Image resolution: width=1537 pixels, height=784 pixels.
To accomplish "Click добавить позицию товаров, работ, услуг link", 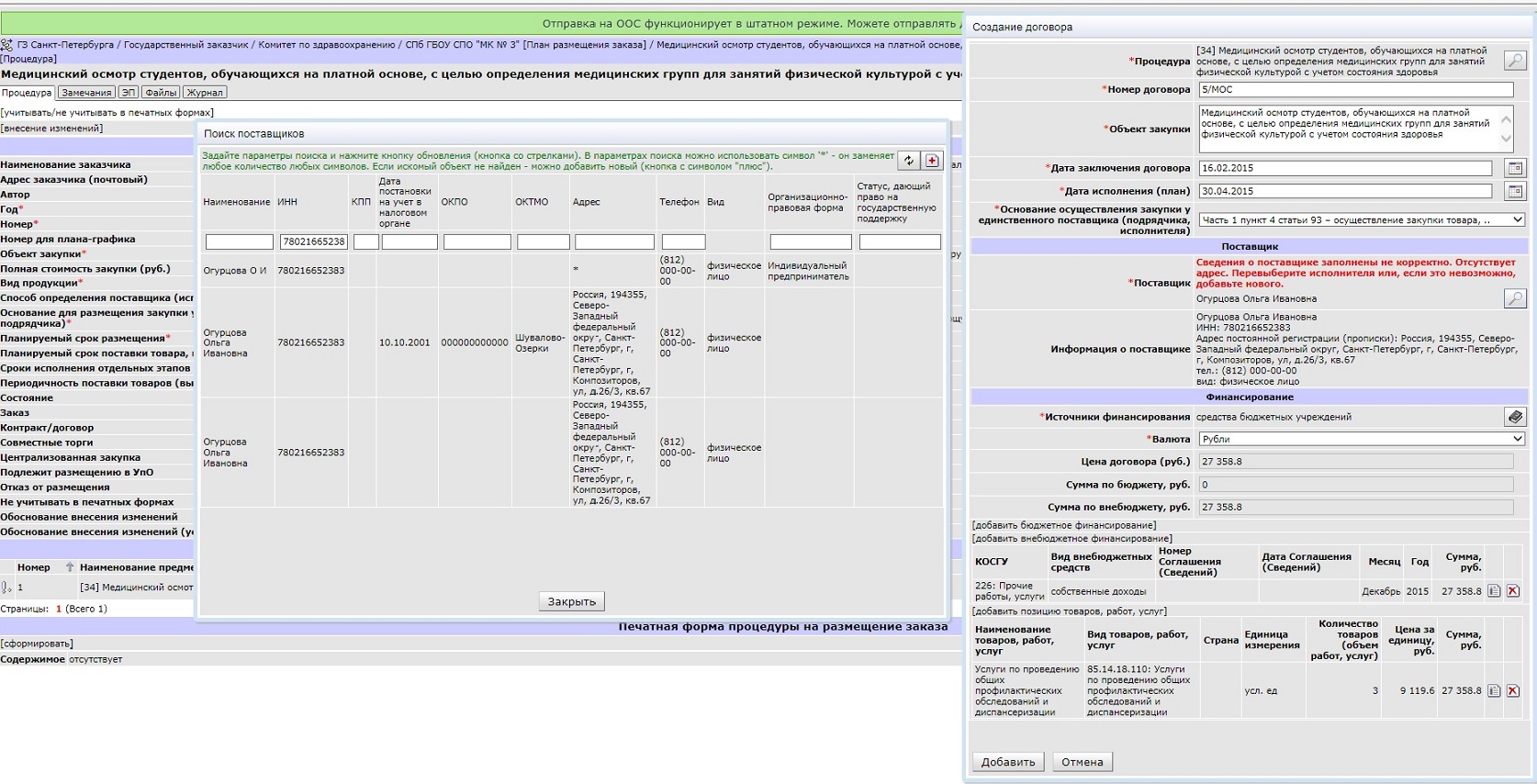I will point(1070,611).
